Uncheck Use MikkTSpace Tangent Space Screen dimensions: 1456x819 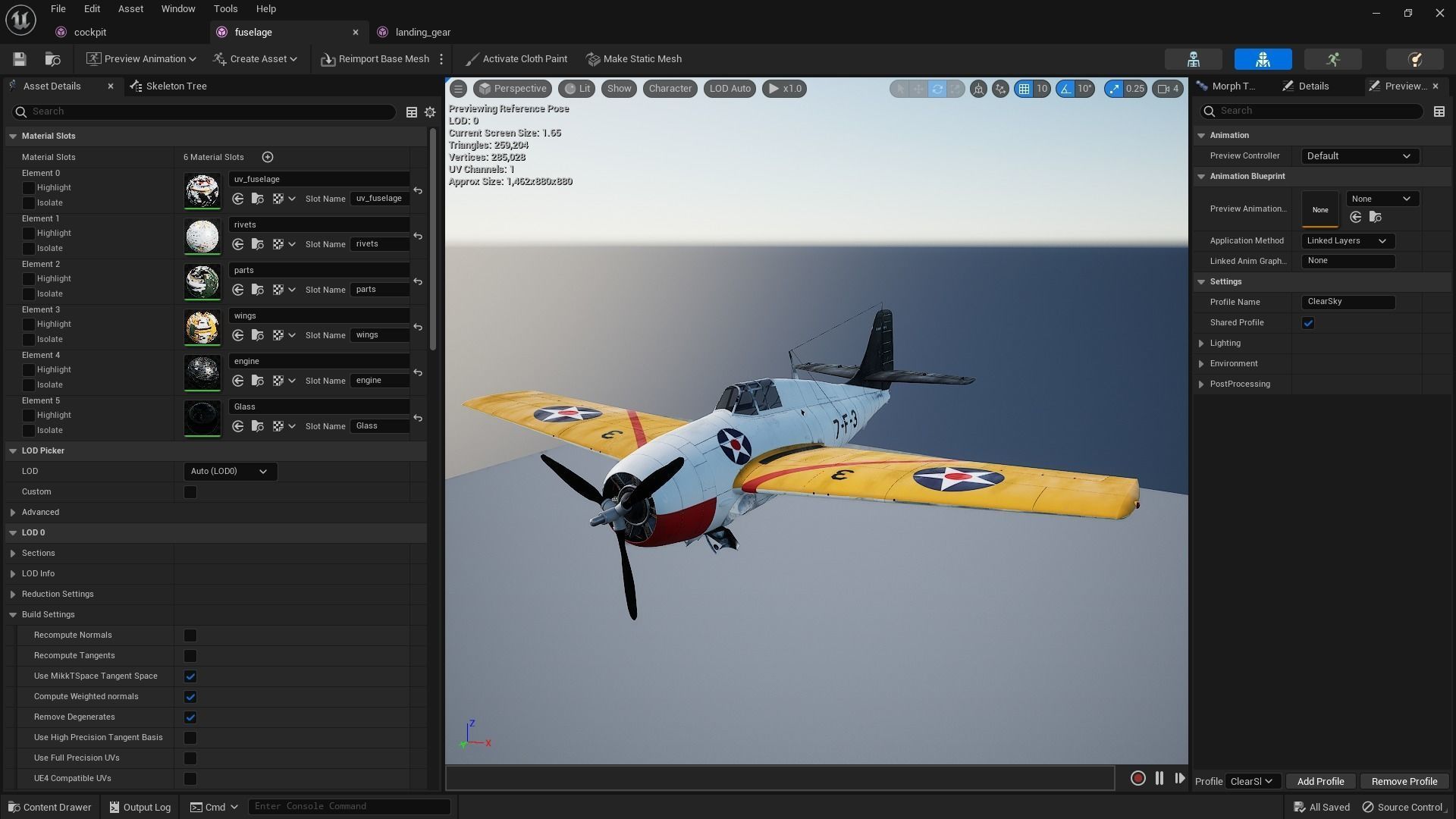[x=190, y=676]
